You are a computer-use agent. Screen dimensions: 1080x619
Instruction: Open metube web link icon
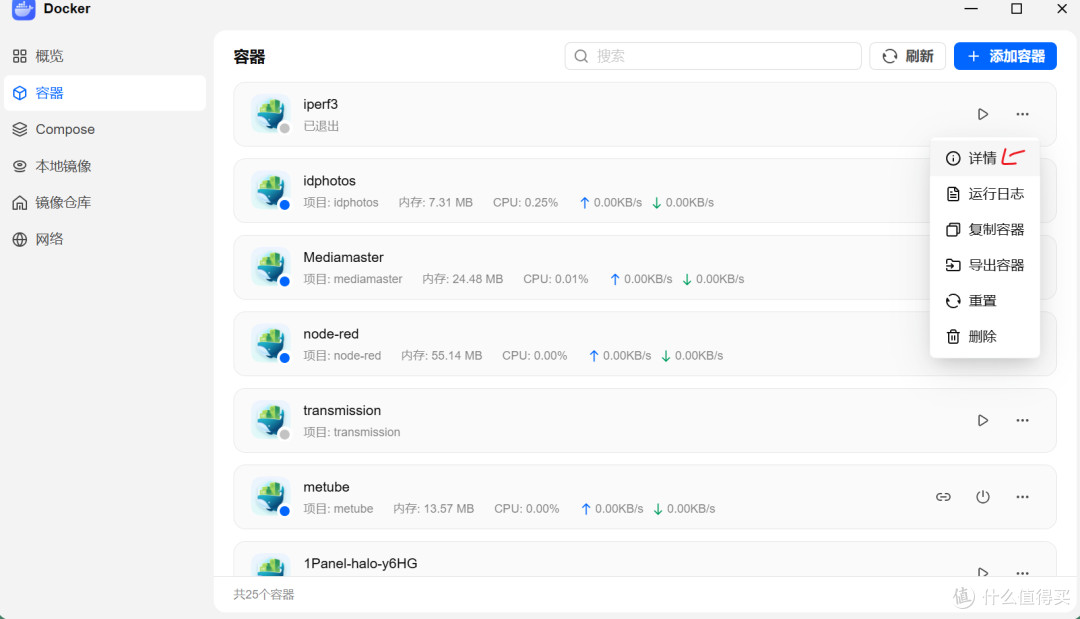(944, 497)
